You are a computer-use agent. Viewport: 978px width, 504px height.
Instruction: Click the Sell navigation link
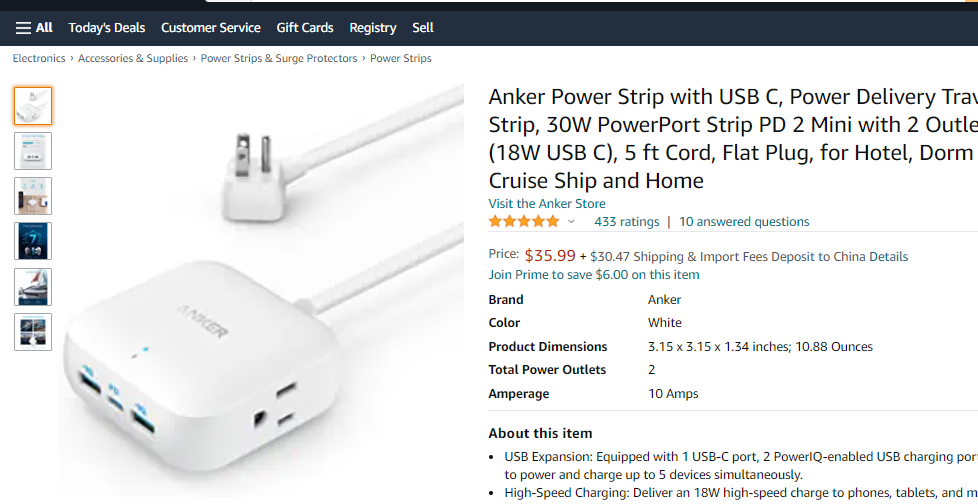423,28
